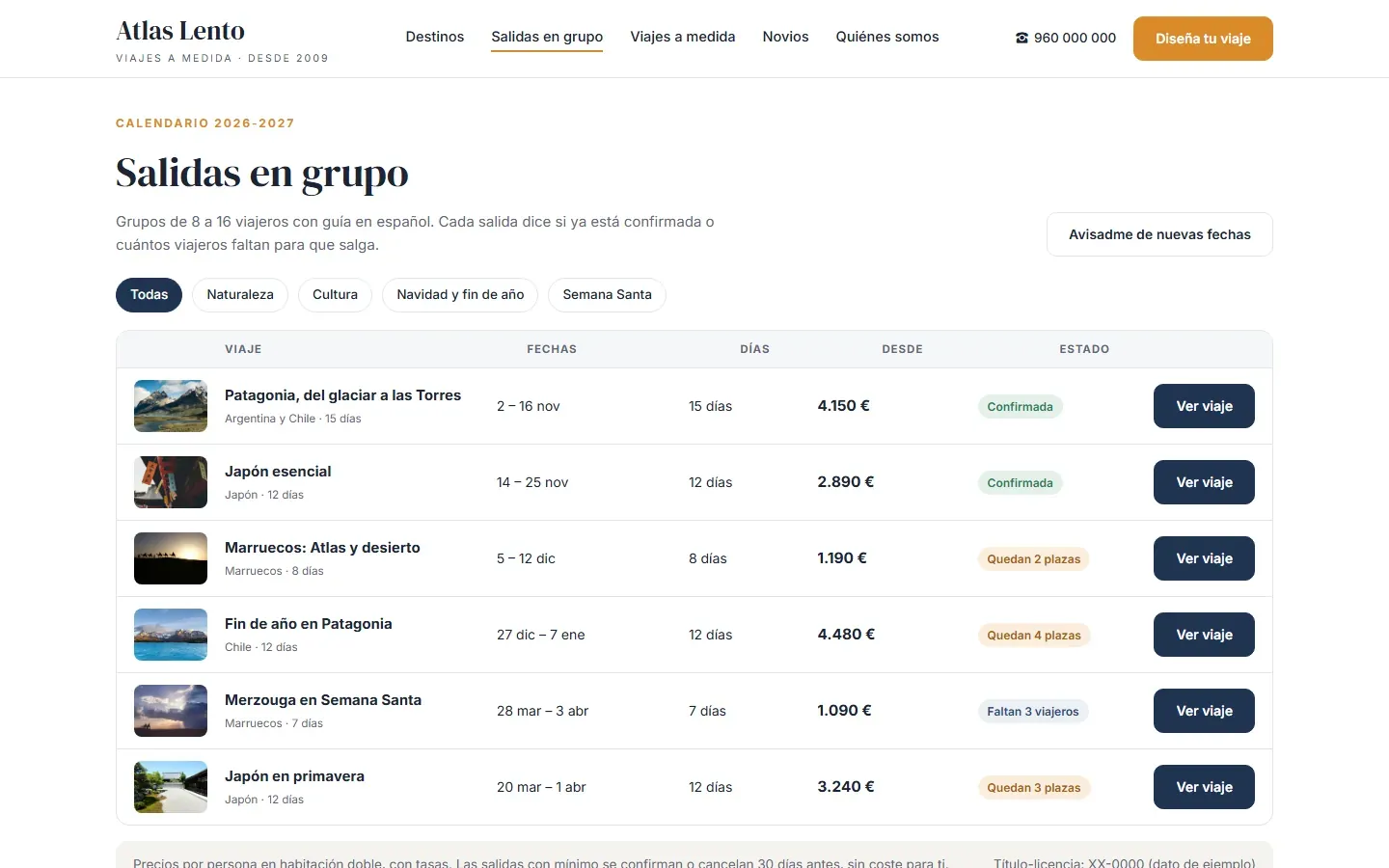
Task: Click the 'Merzouga en Semana Santa' title
Action: pos(323,700)
